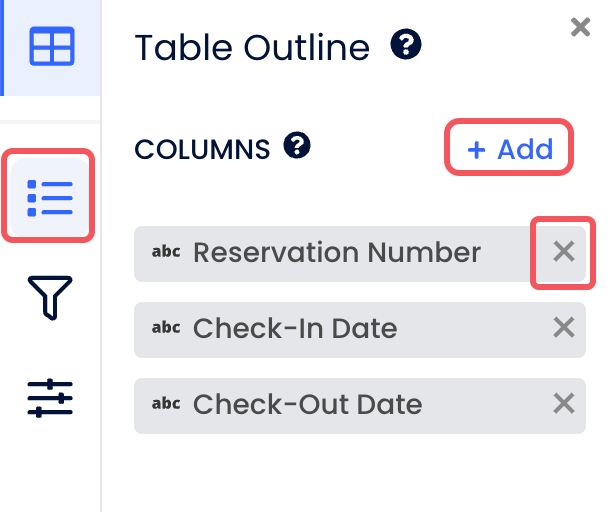Image resolution: width=616 pixels, height=512 pixels.
Task: Open the filter funnel icon
Action: 50,298
